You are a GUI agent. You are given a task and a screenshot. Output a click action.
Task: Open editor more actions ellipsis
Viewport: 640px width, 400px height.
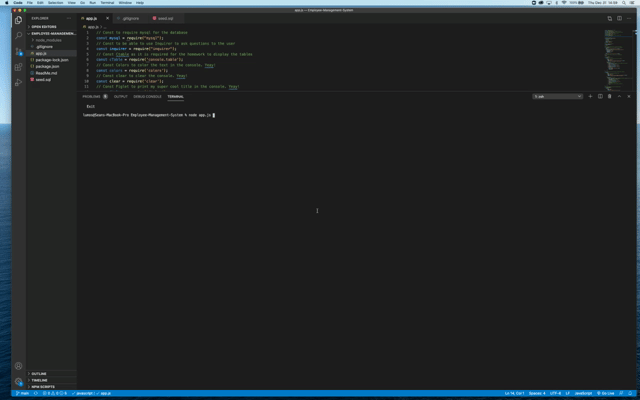(629, 18)
